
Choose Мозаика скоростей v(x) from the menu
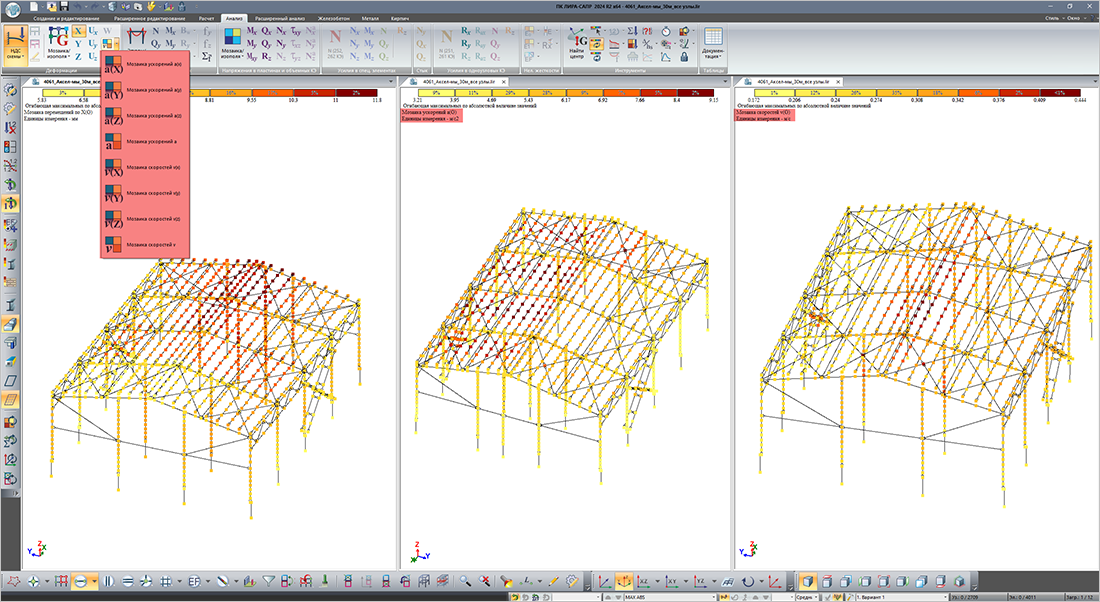pyautogui.click(x=145, y=168)
